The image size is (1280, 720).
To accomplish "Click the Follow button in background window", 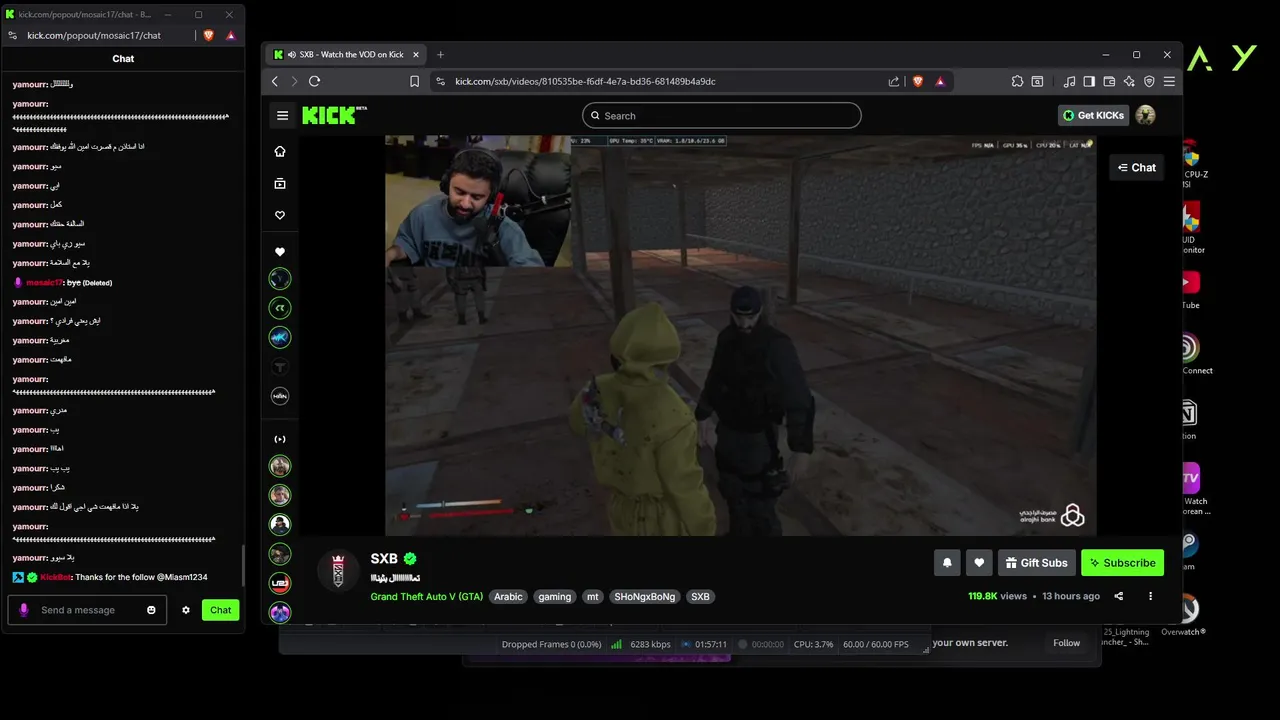I will [x=1066, y=643].
